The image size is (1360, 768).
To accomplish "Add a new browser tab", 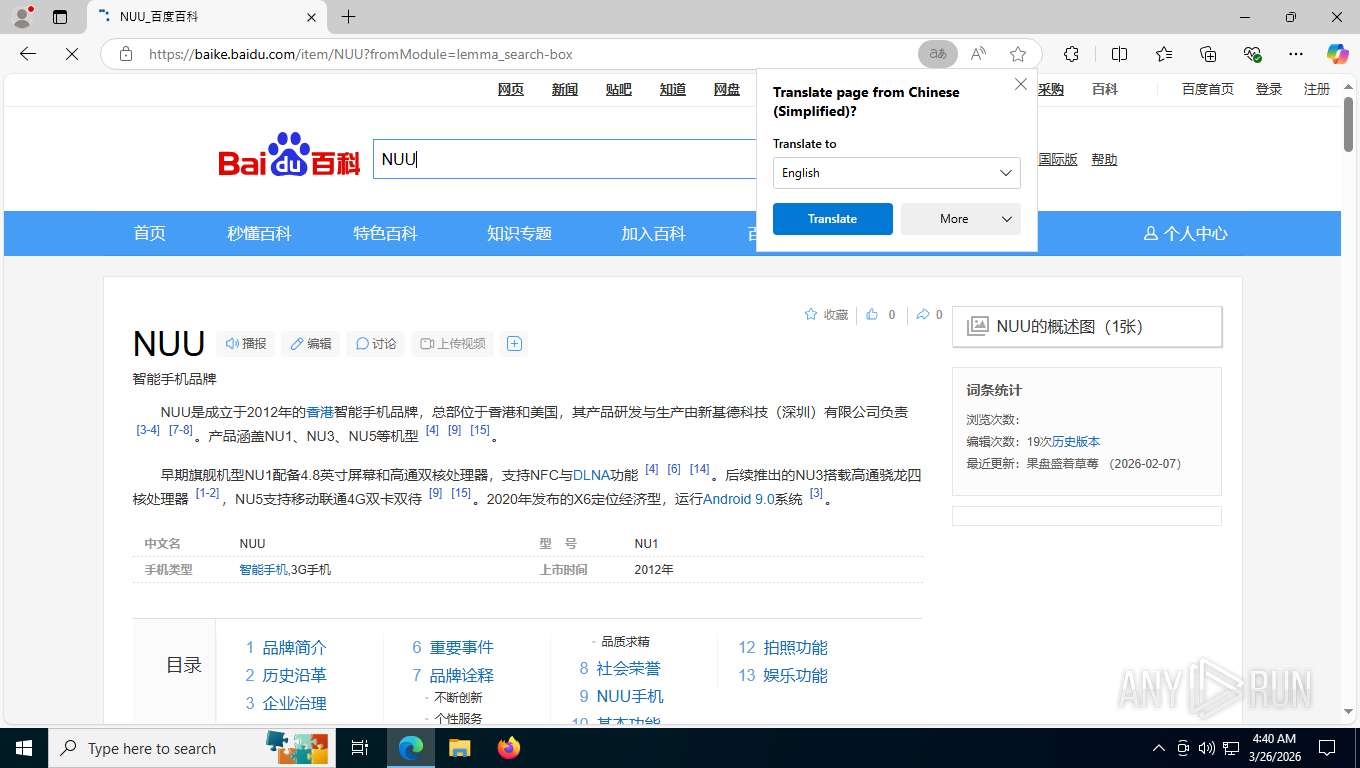I will (x=348, y=17).
